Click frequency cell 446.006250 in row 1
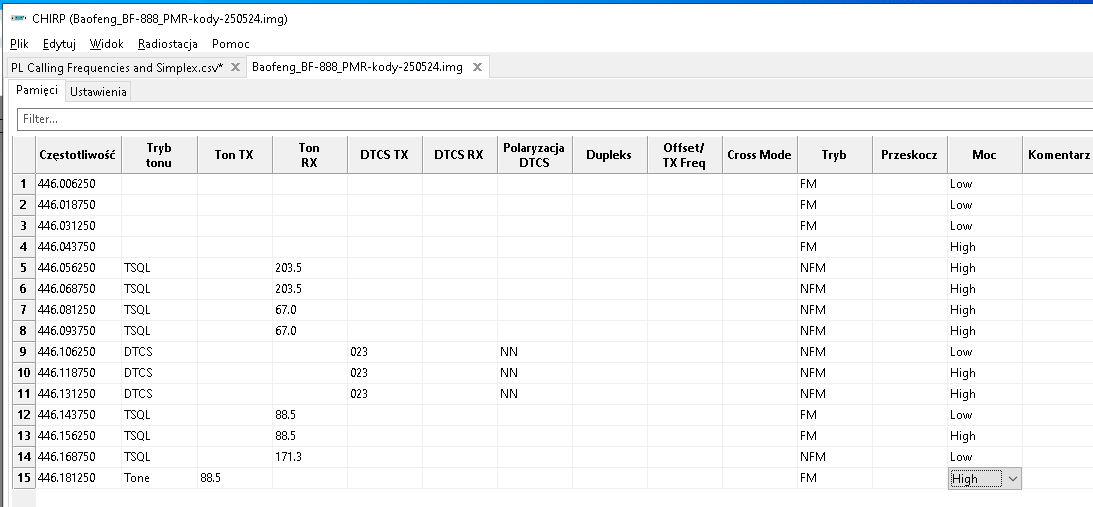This screenshot has height=507, width=1093. tap(77, 184)
